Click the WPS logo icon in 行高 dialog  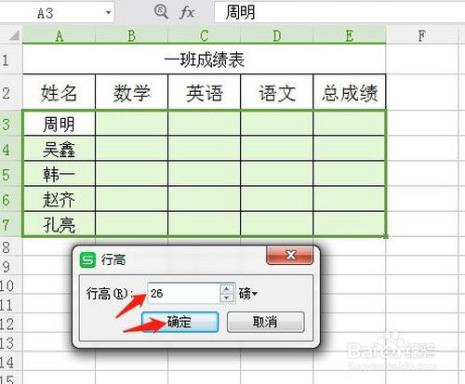[88, 259]
